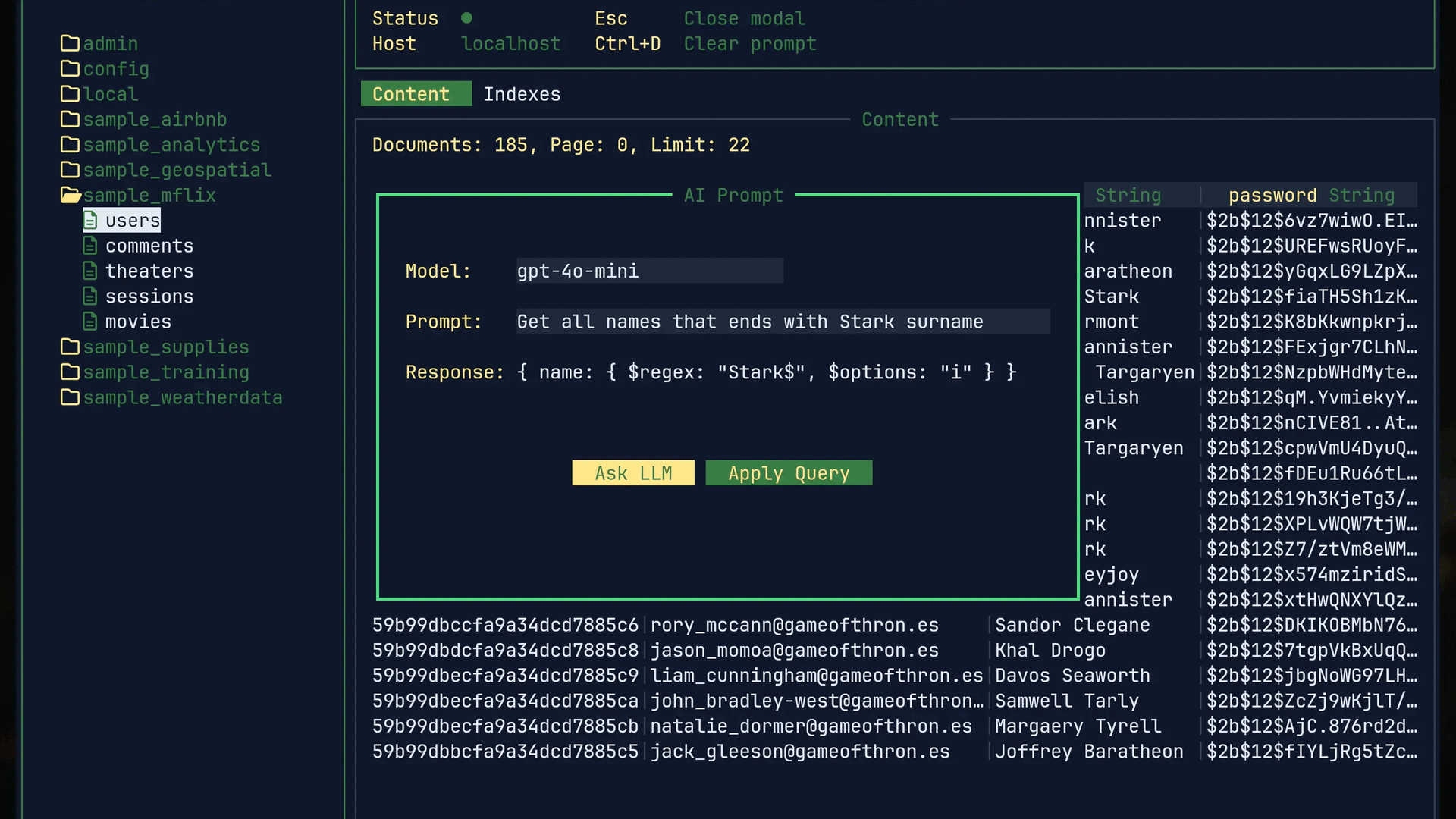Collapse the open sample_mflix folder icon
Viewport: 1456px width, 819px height.
[x=71, y=195]
